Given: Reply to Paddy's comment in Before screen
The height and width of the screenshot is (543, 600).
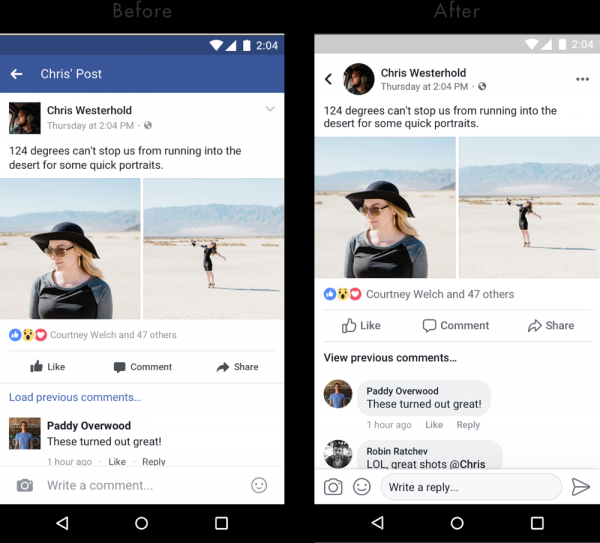Looking at the screenshot, I should pyautogui.click(x=154, y=461).
